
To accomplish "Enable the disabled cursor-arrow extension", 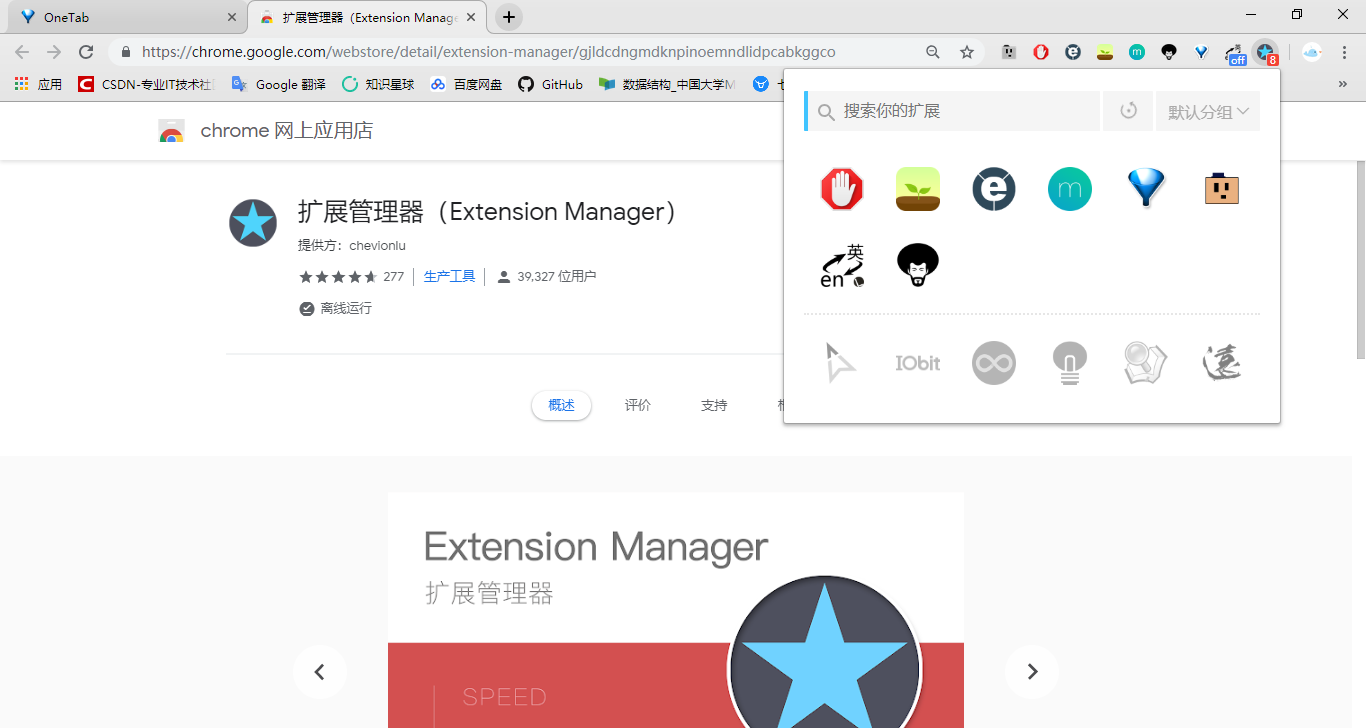I will pyautogui.click(x=842, y=363).
